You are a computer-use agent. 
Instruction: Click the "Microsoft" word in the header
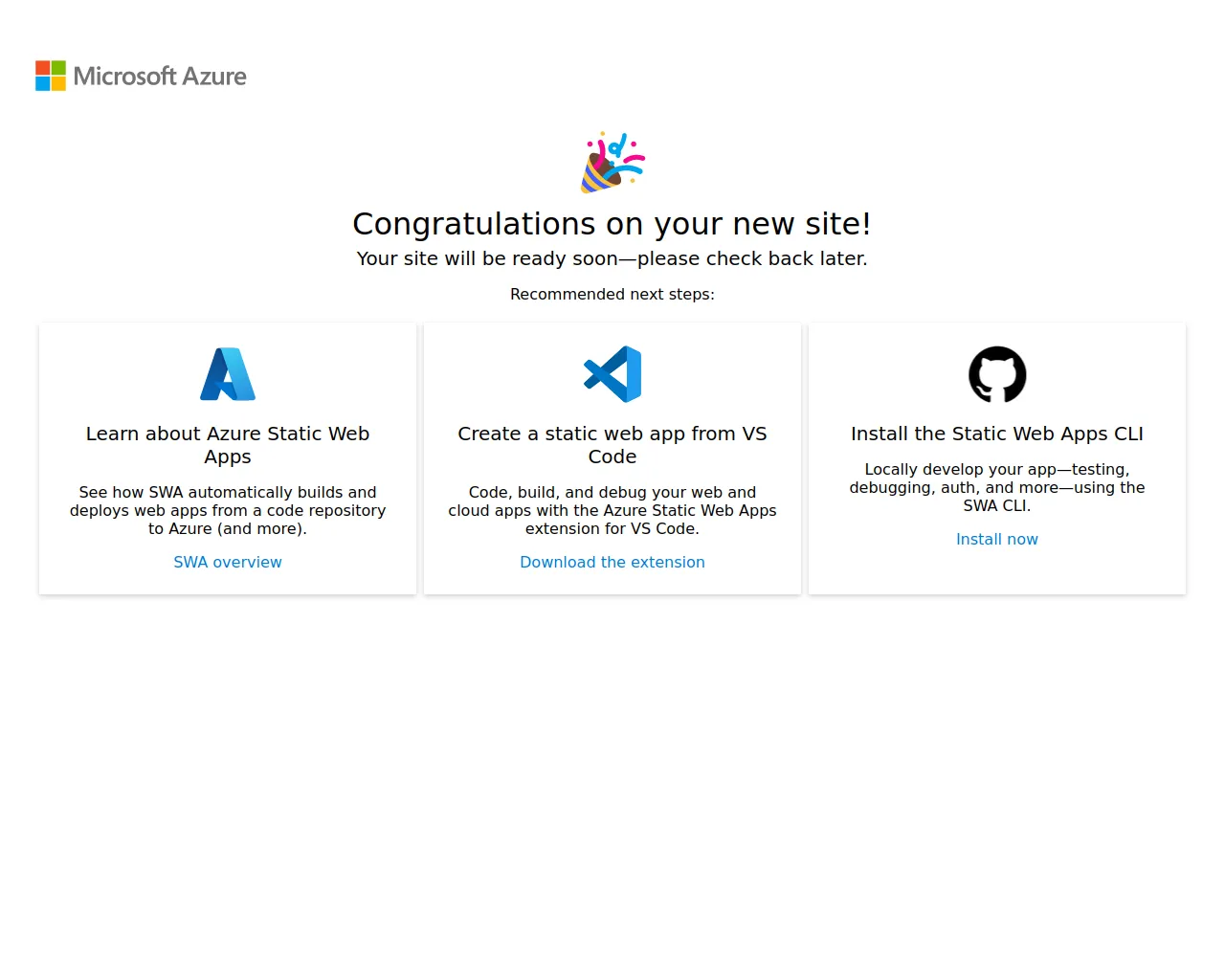pyautogui.click(x=125, y=77)
